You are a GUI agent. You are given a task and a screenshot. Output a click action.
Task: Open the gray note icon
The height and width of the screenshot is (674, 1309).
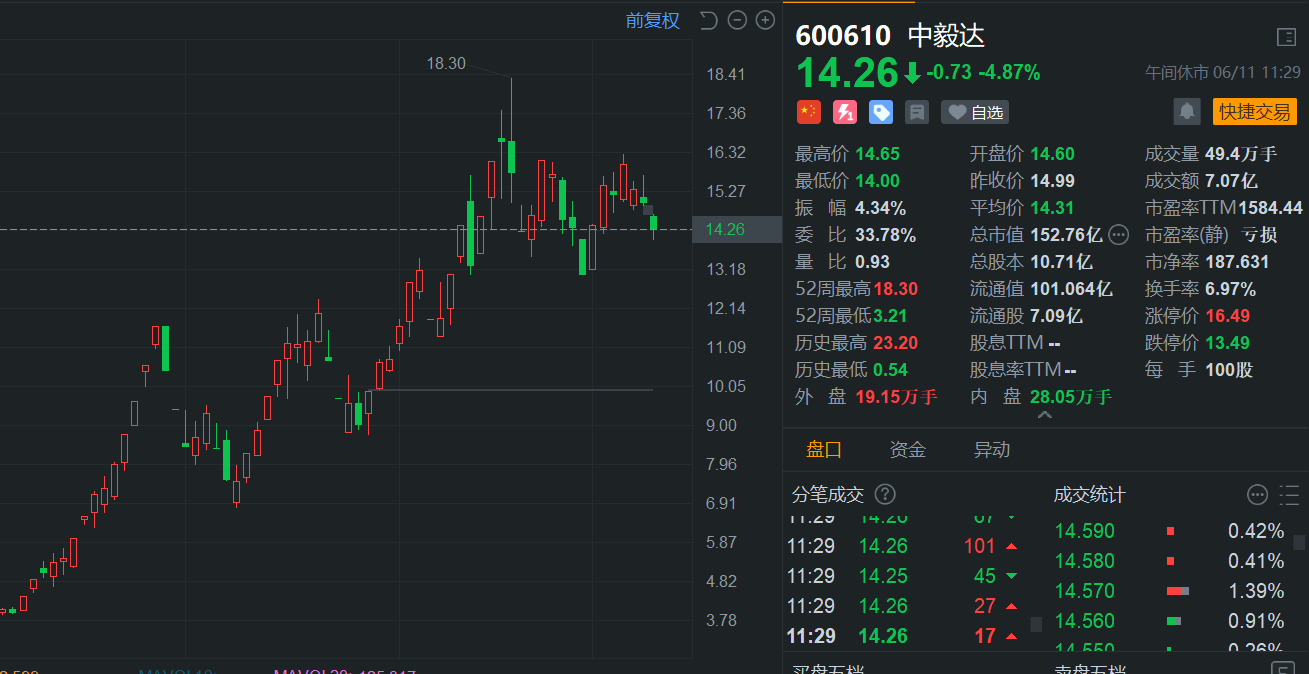[917, 112]
